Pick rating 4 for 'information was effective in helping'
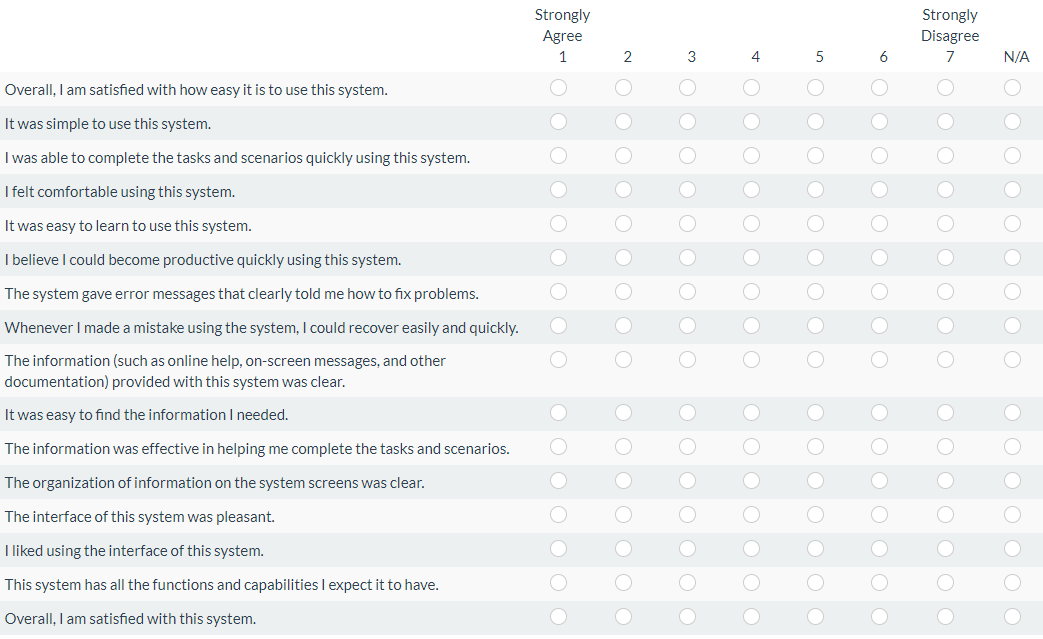The width and height of the screenshot is (1043, 639). pos(752,447)
